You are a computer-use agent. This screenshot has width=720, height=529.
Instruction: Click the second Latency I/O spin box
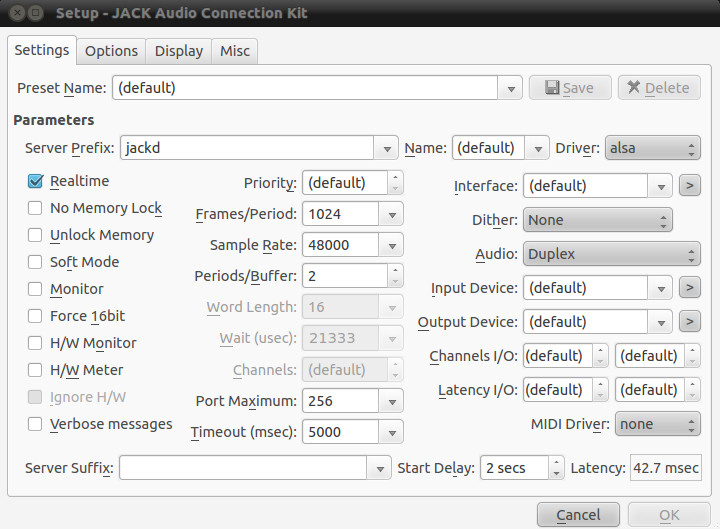pyautogui.click(x=658, y=390)
